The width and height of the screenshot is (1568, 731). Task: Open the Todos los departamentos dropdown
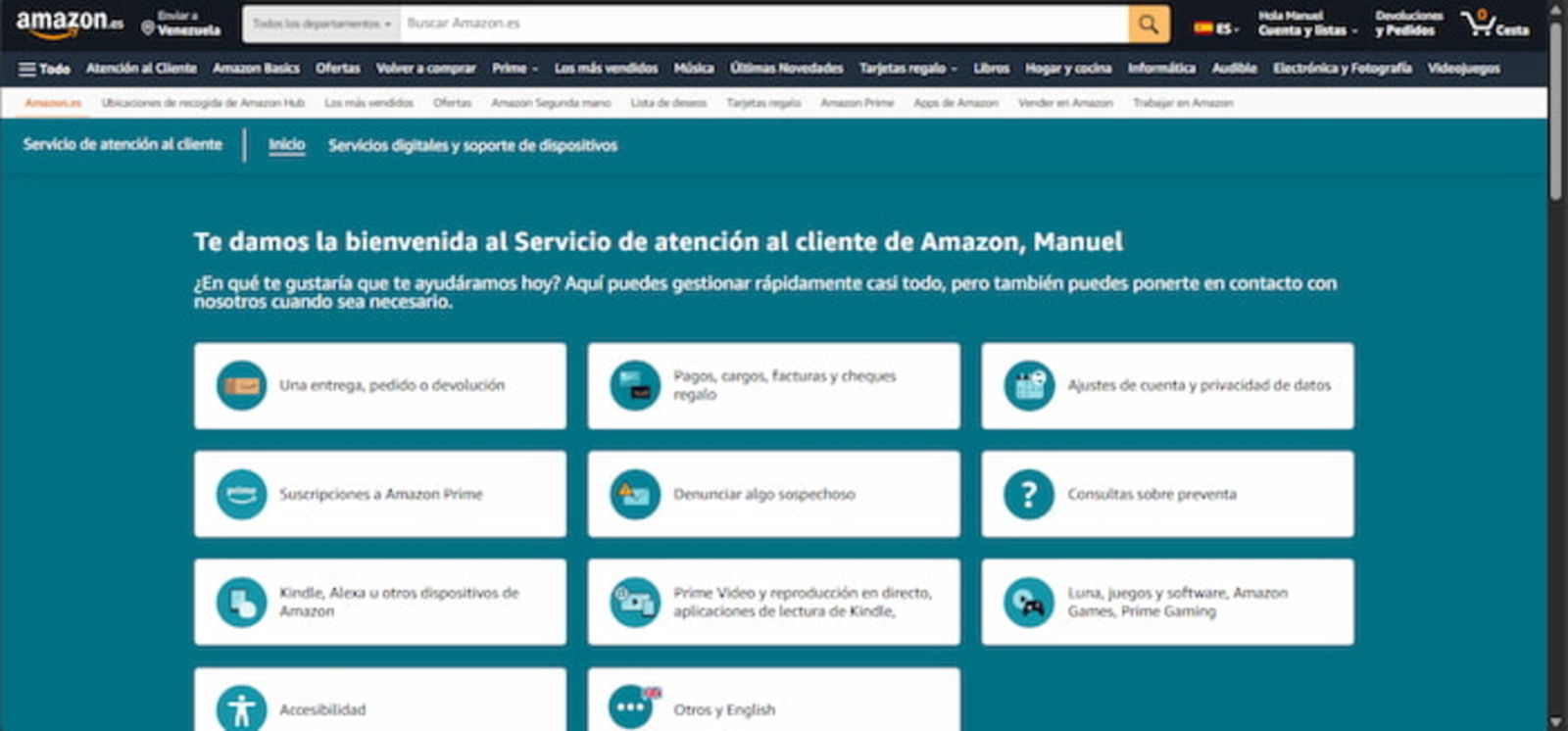(x=321, y=24)
